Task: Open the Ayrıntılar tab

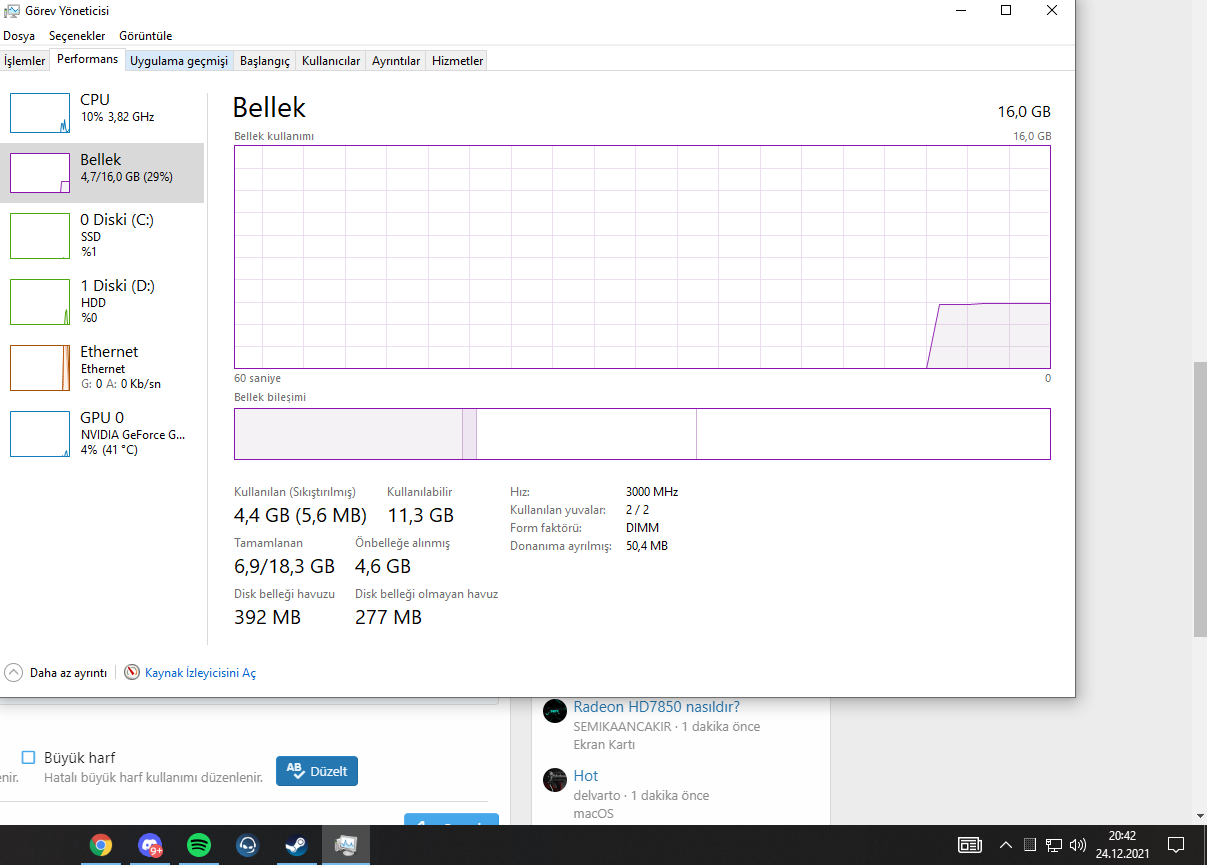Action: 396,61
